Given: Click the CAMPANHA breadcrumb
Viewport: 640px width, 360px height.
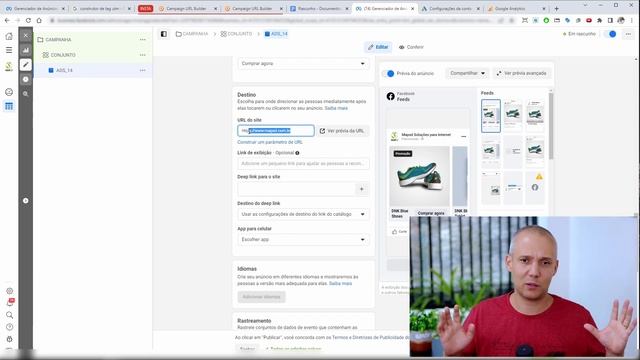Looking at the screenshot, I should (192, 34).
